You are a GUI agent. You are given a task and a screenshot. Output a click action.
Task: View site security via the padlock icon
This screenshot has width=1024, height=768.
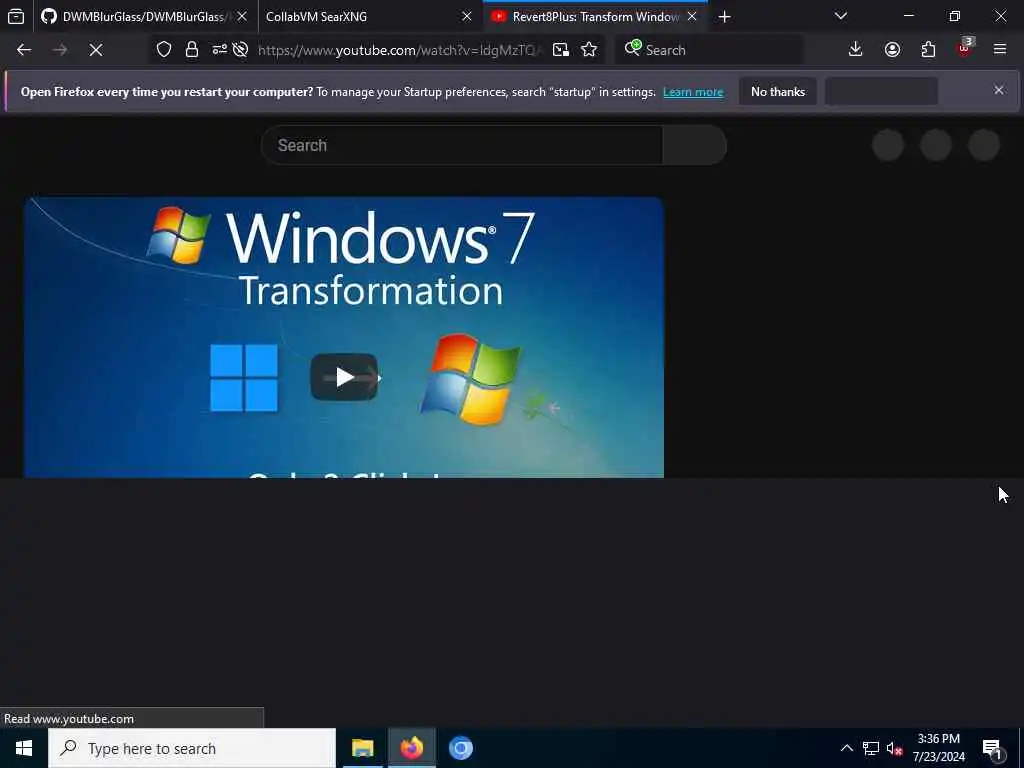click(191, 50)
